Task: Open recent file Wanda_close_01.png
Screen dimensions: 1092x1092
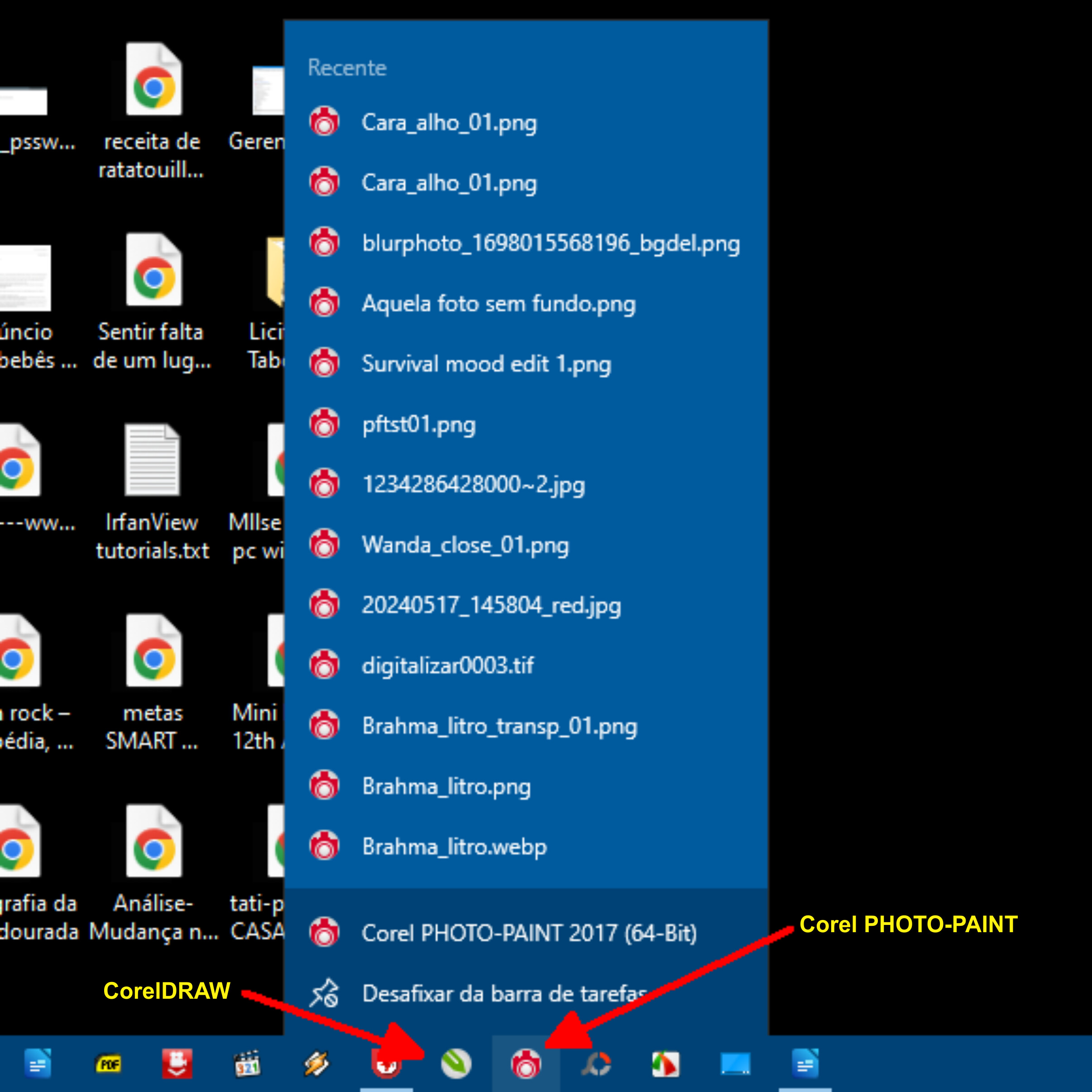Action: pyautogui.click(x=465, y=545)
